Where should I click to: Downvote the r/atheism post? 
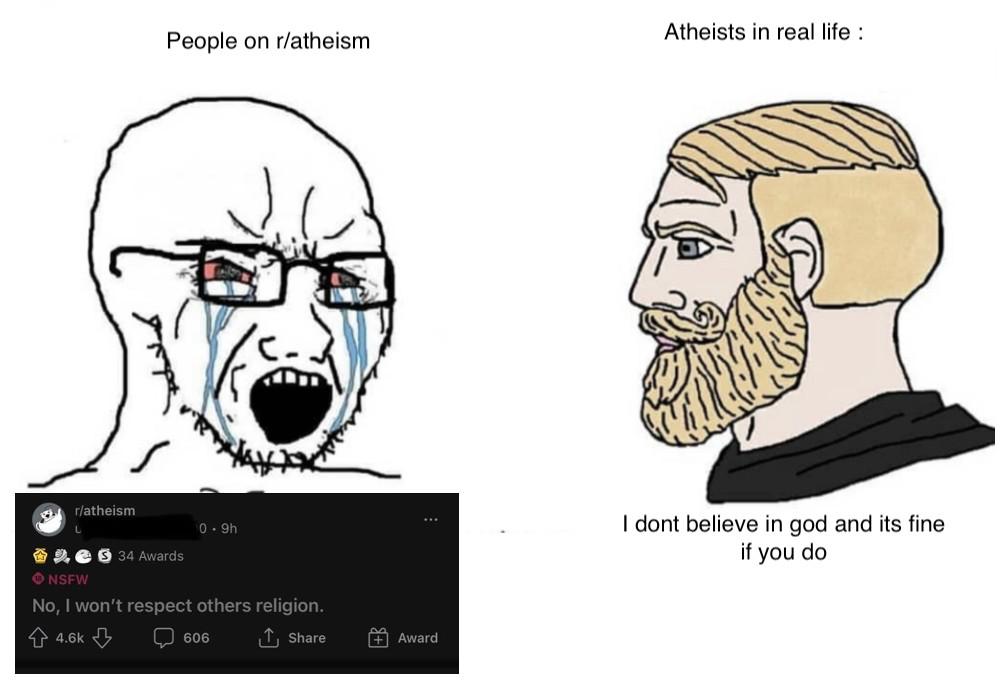coord(102,637)
